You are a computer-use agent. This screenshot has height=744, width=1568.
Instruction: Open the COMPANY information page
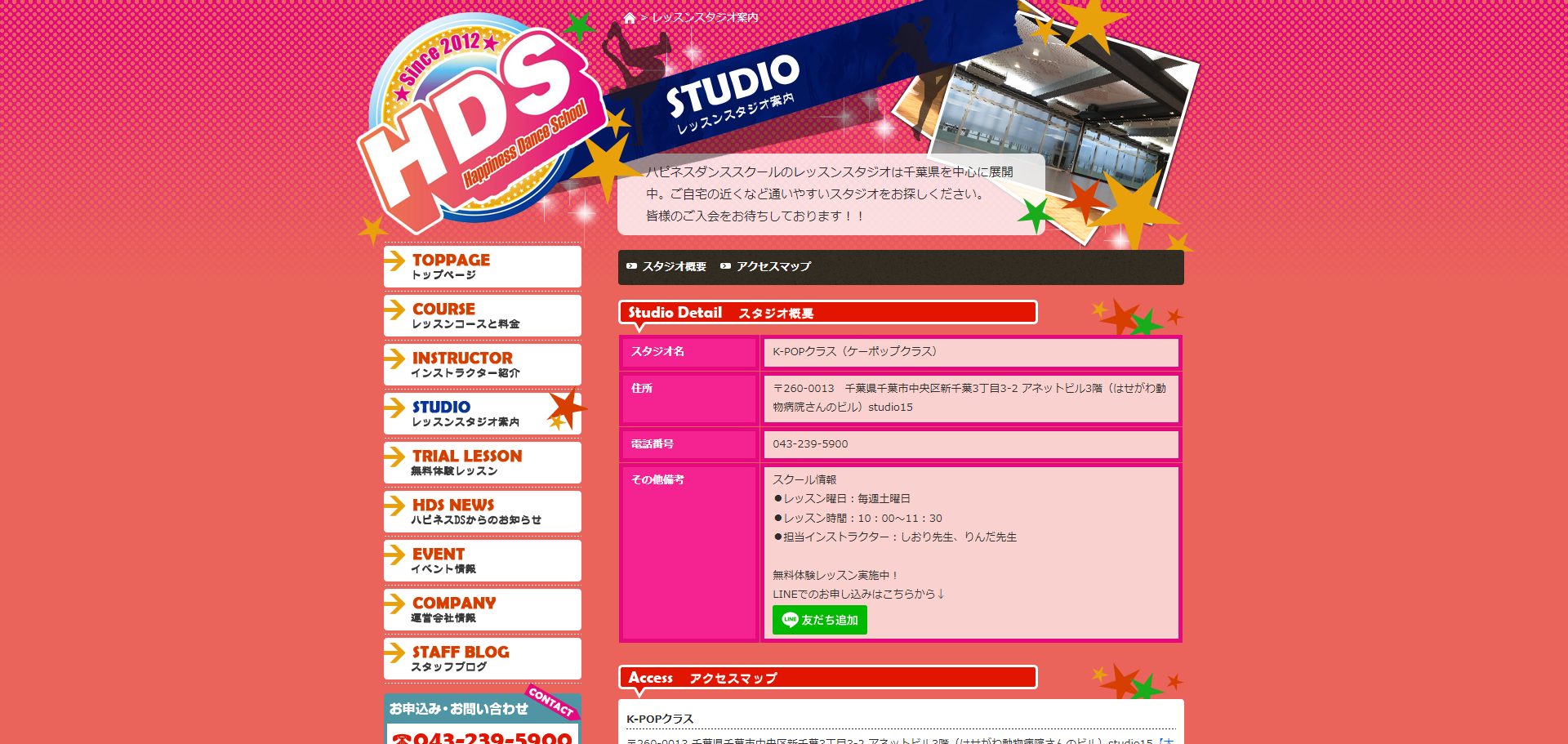483,609
